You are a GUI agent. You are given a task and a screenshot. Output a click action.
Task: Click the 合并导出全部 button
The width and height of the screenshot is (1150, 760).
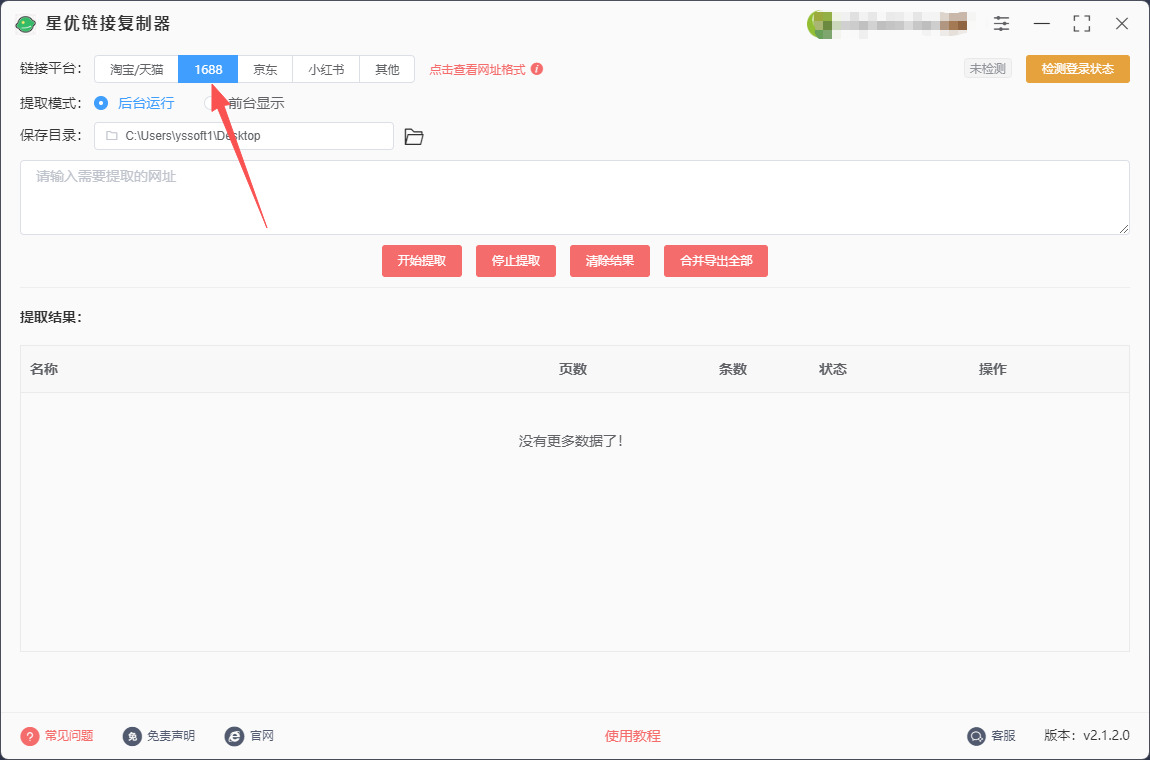[x=716, y=261]
